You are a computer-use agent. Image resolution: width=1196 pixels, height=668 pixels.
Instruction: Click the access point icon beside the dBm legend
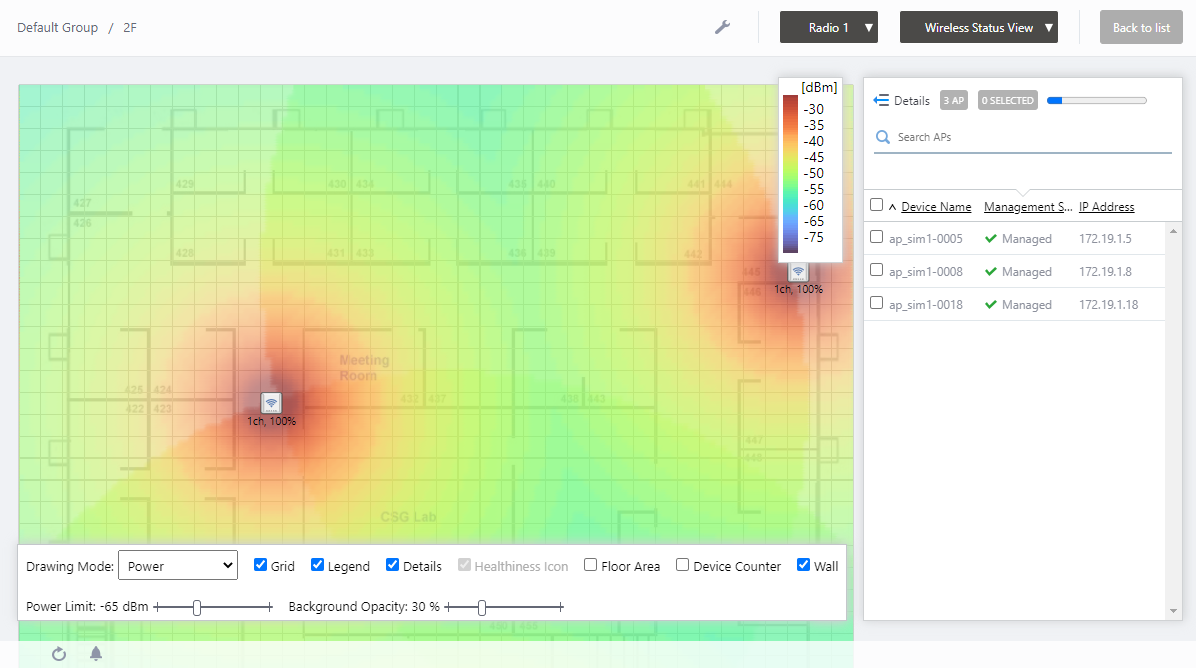pos(798,272)
